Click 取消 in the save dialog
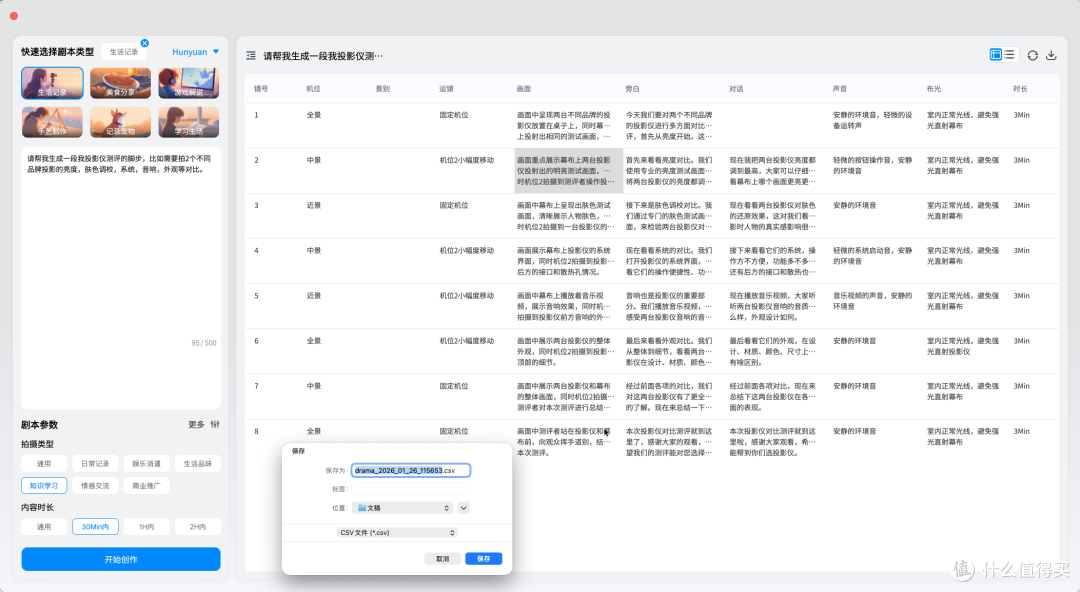Screen dimensions: 1080x592 tap(442, 559)
